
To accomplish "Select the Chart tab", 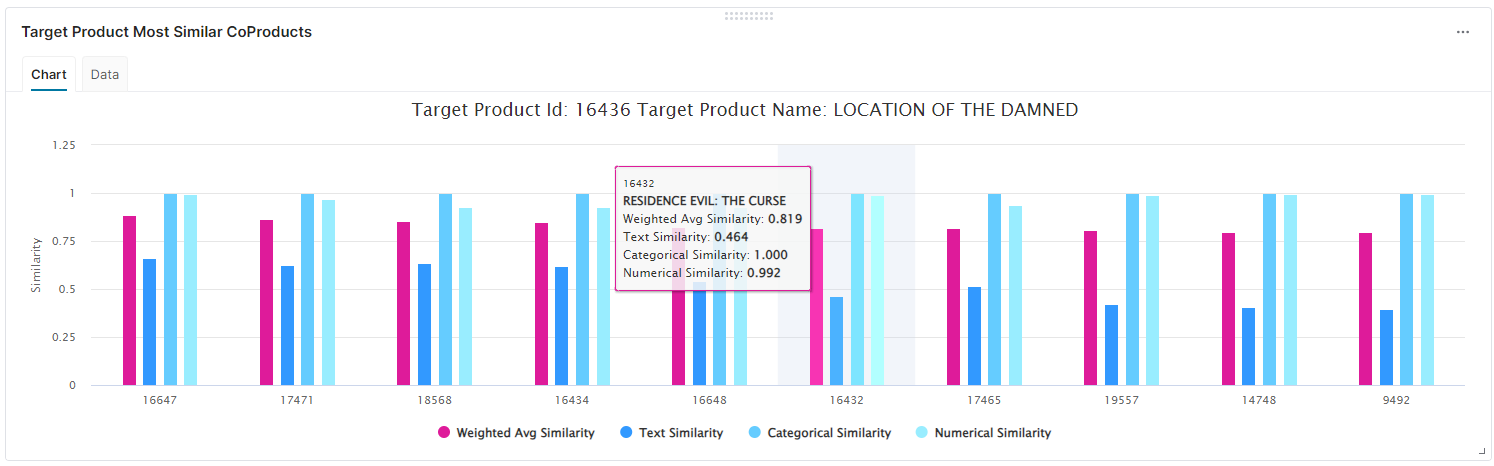I will pos(48,75).
